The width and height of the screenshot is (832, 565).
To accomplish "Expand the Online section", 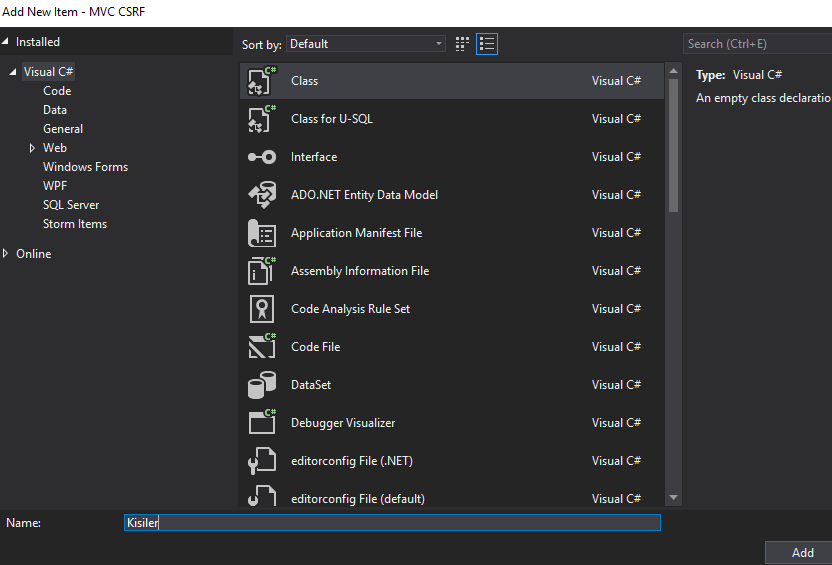I will [5, 254].
